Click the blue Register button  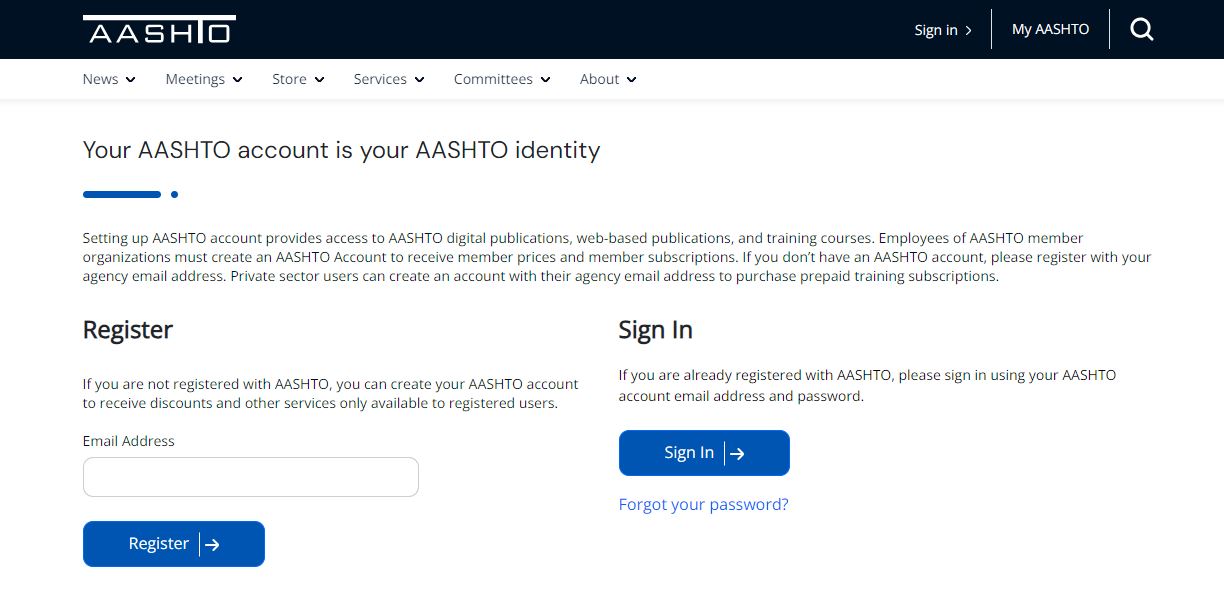tap(174, 544)
